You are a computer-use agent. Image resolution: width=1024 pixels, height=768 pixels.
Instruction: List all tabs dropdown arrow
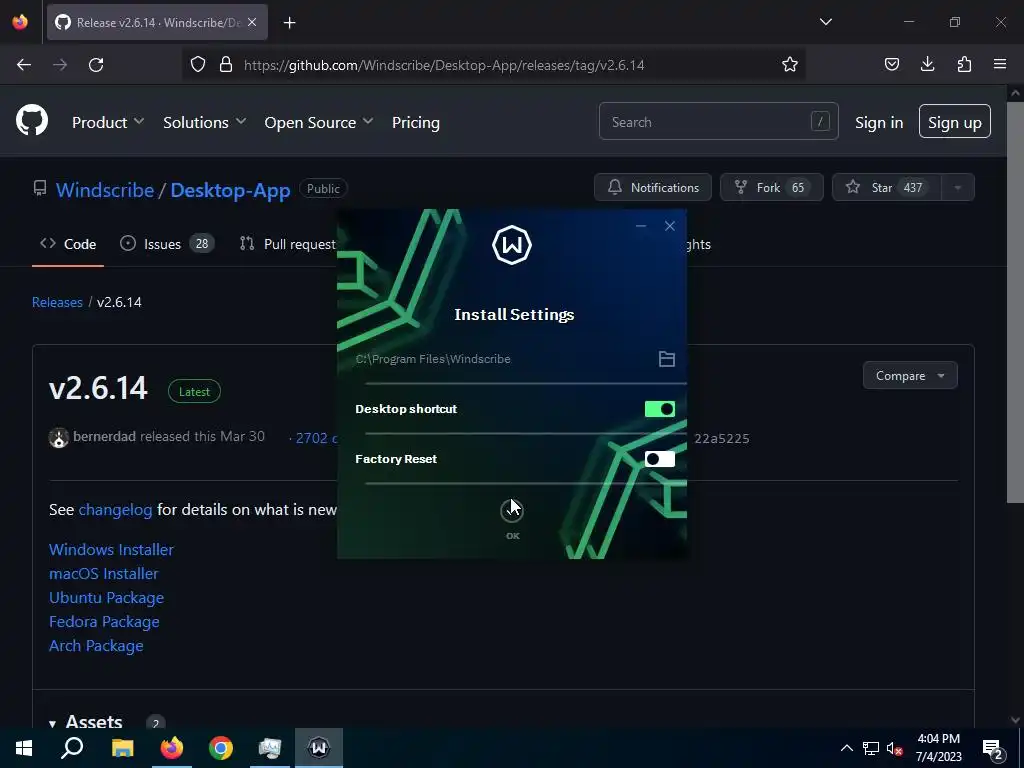[825, 22]
